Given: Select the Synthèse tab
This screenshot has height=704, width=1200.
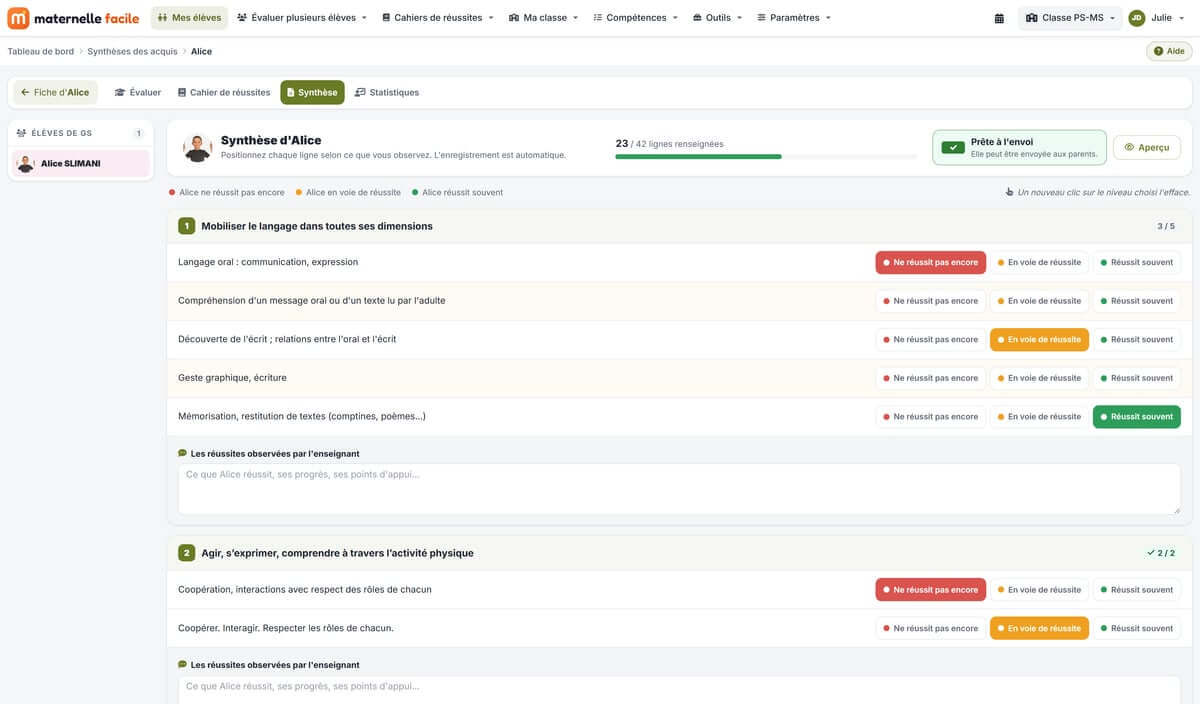Looking at the screenshot, I should point(312,92).
